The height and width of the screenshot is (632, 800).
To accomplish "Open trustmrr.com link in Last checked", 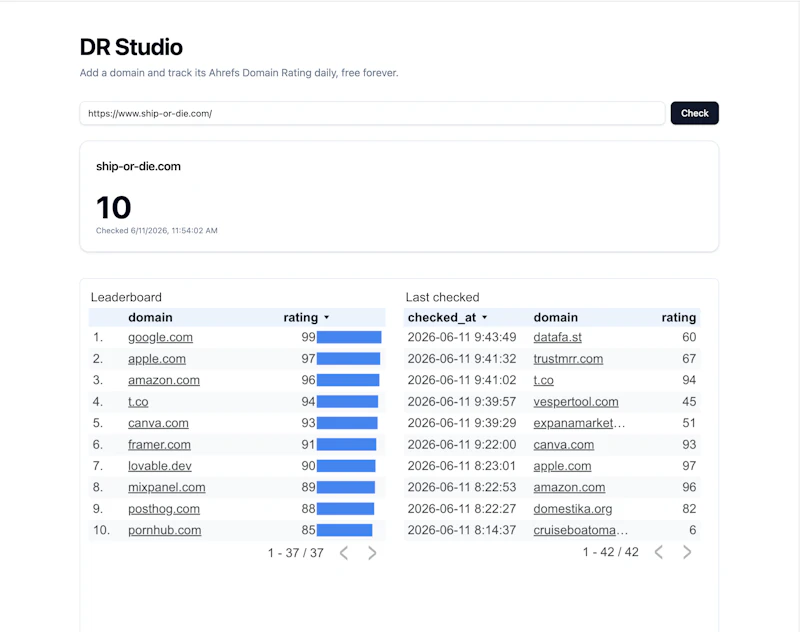I will click(568, 359).
